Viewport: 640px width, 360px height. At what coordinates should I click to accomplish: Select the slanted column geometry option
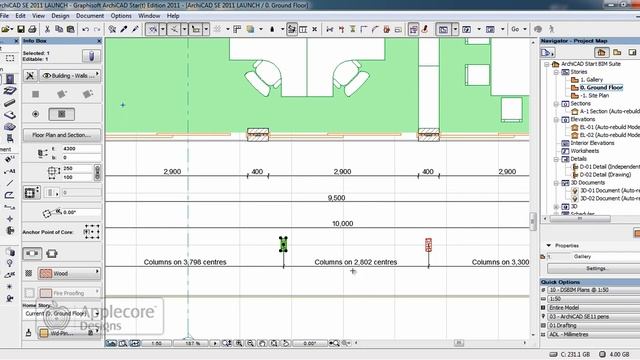pyautogui.click(x=62, y=94)
